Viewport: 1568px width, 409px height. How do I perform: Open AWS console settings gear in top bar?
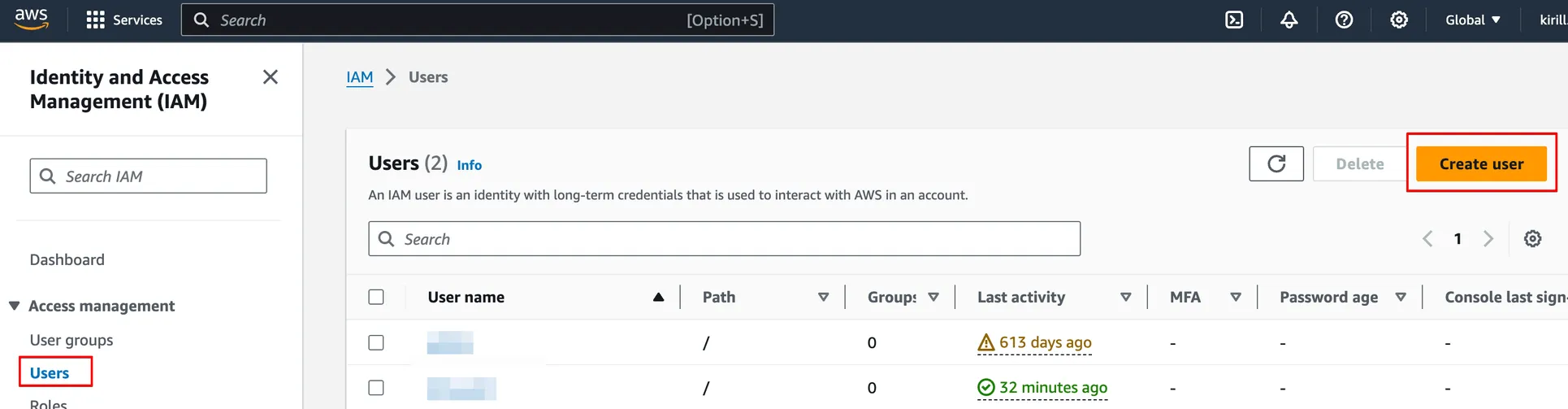click(x=1398, y=20)
